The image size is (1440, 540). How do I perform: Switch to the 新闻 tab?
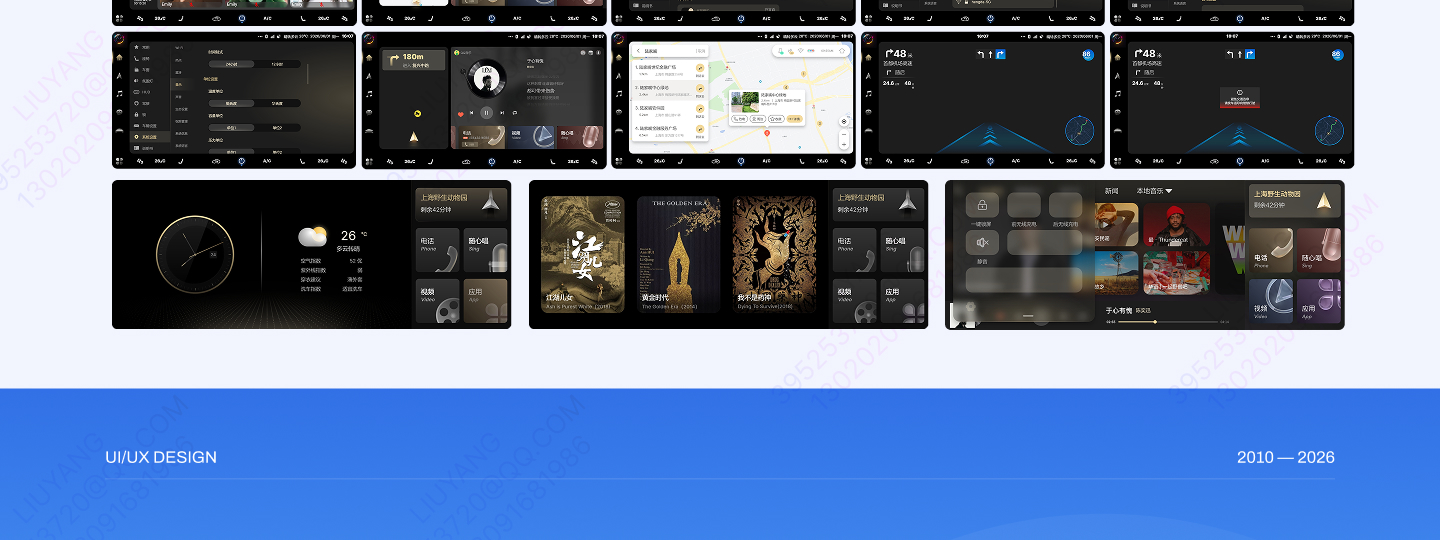click(x=1111, y=191)
